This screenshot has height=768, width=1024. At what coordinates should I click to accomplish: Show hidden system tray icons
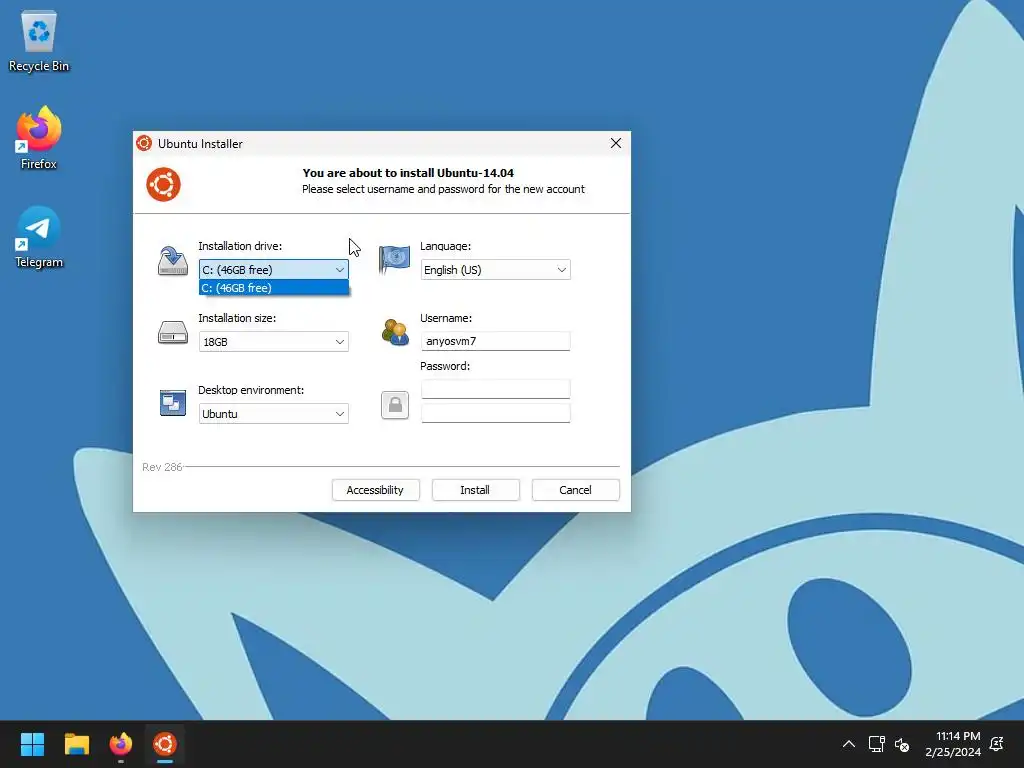848,744
